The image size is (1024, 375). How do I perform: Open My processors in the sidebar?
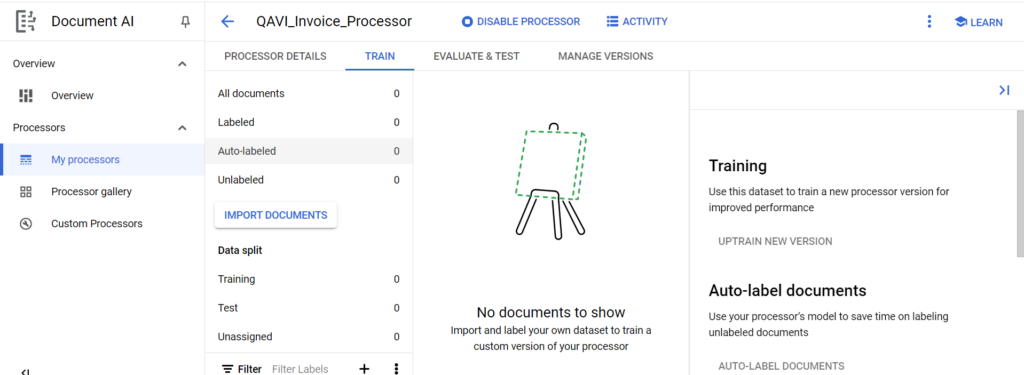tap(103, 159)
